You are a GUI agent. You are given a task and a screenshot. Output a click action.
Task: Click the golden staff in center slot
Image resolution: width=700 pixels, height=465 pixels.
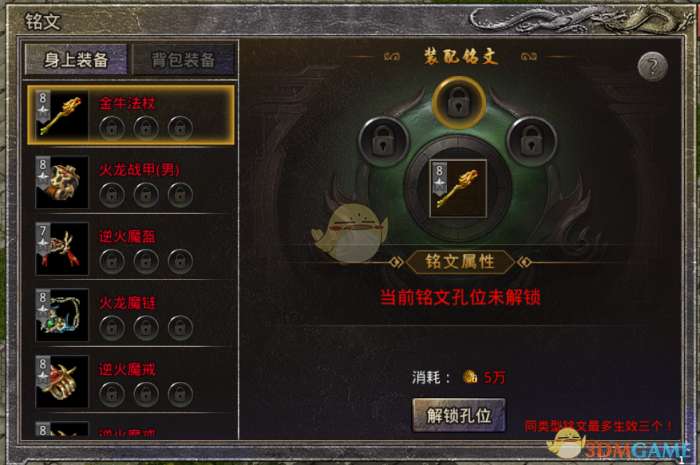pos(458,189)
